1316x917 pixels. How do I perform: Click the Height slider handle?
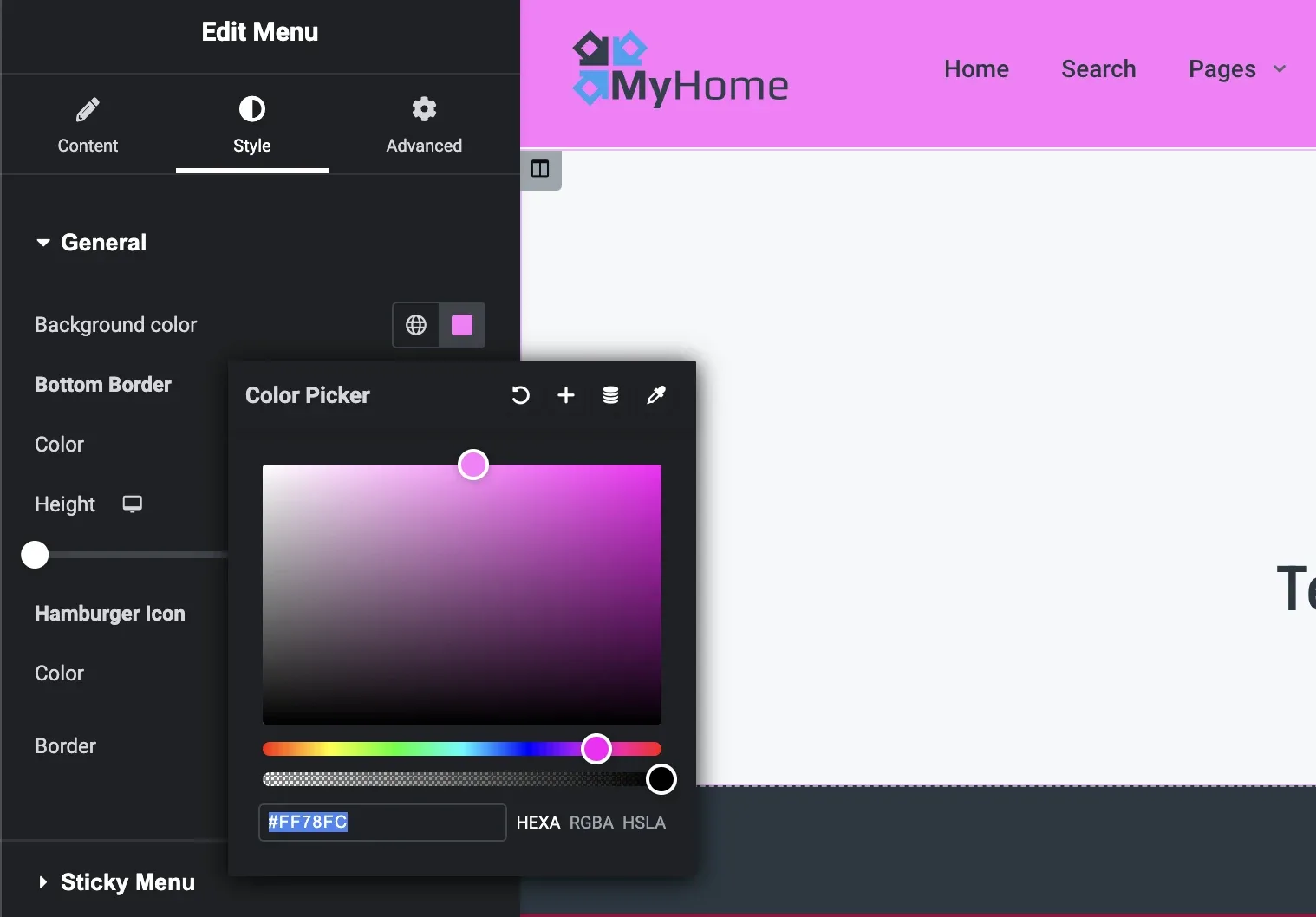pyautogui.click(x=35, y=555)
